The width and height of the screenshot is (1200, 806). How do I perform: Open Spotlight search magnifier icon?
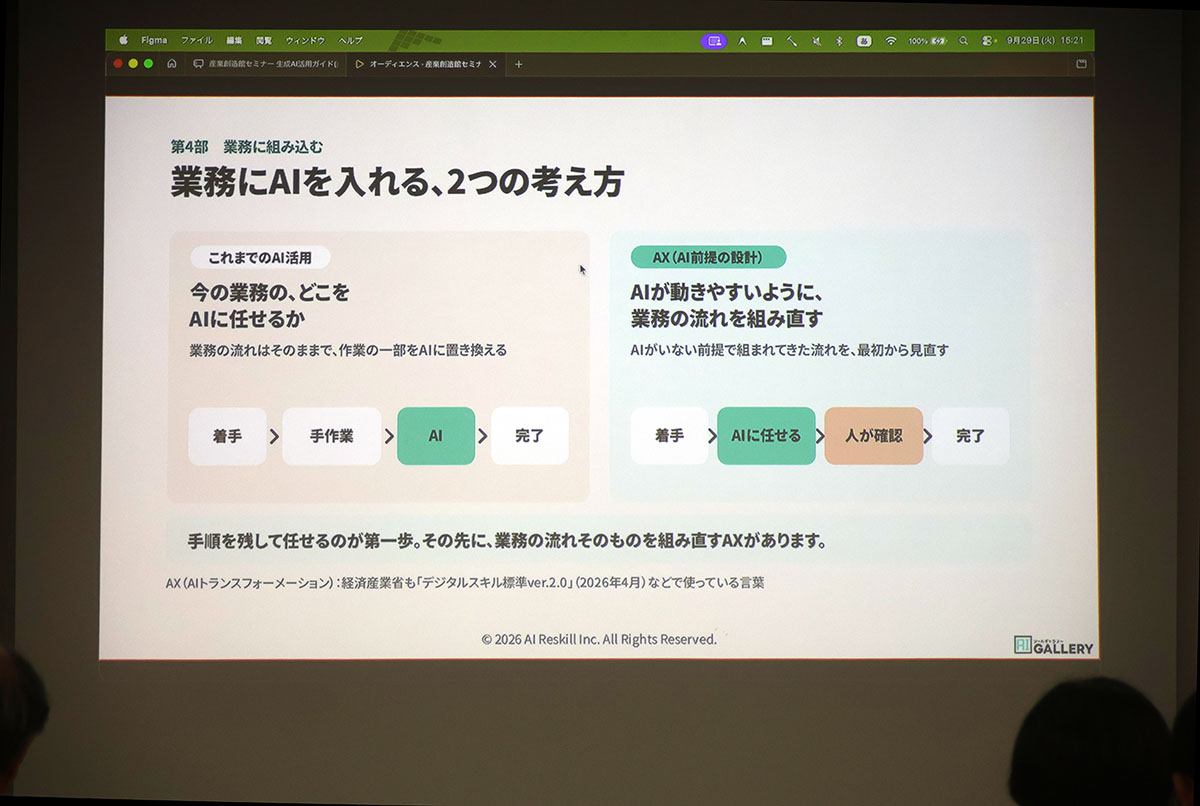coord(964,41)
